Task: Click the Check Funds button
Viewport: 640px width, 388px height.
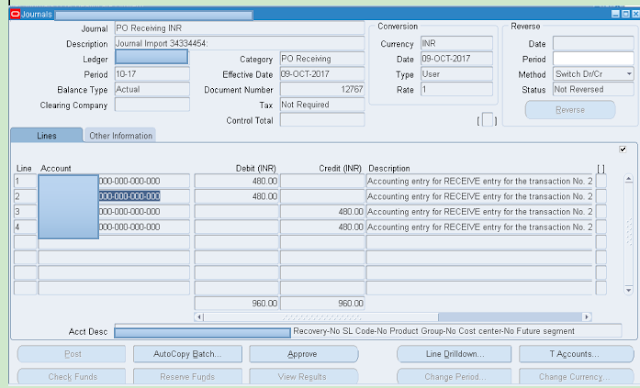Action: pyautogui.click(x=72, y=377)
